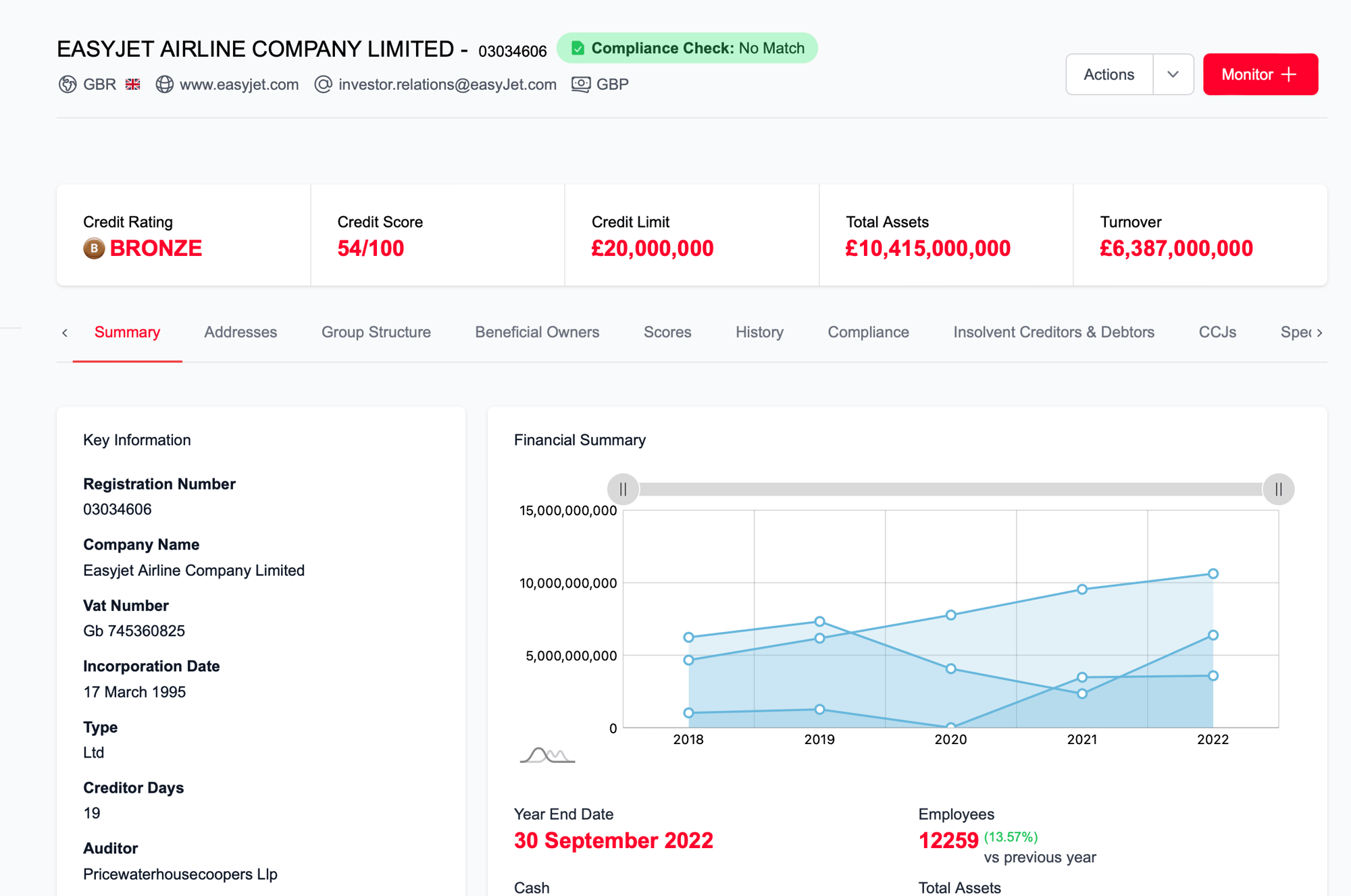This screenshot has height=896, width=1351.
Task: Open the Actions dropdown arrow
Action: coord(1173,74)
